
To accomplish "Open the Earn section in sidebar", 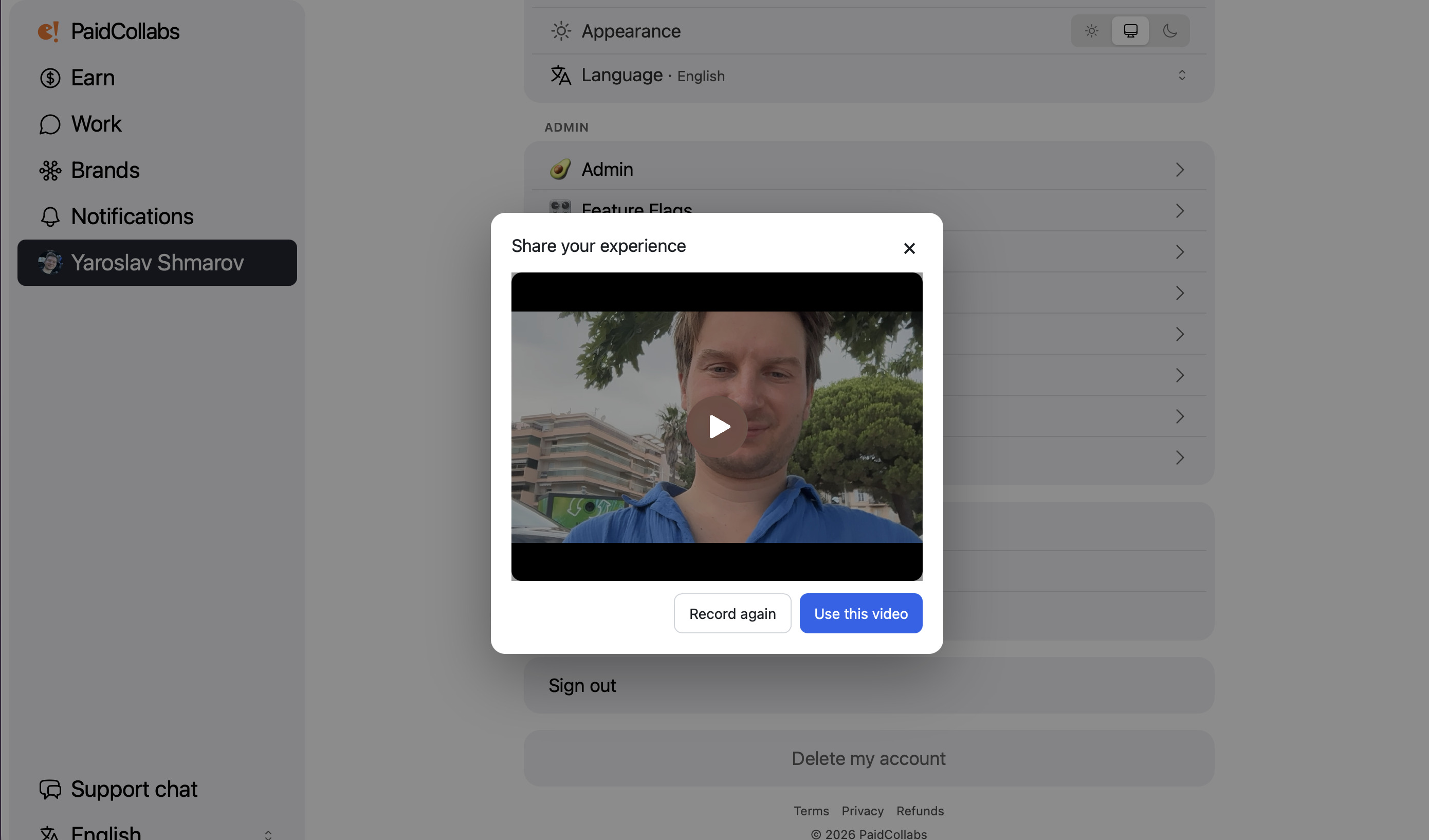I will [157, 78].
